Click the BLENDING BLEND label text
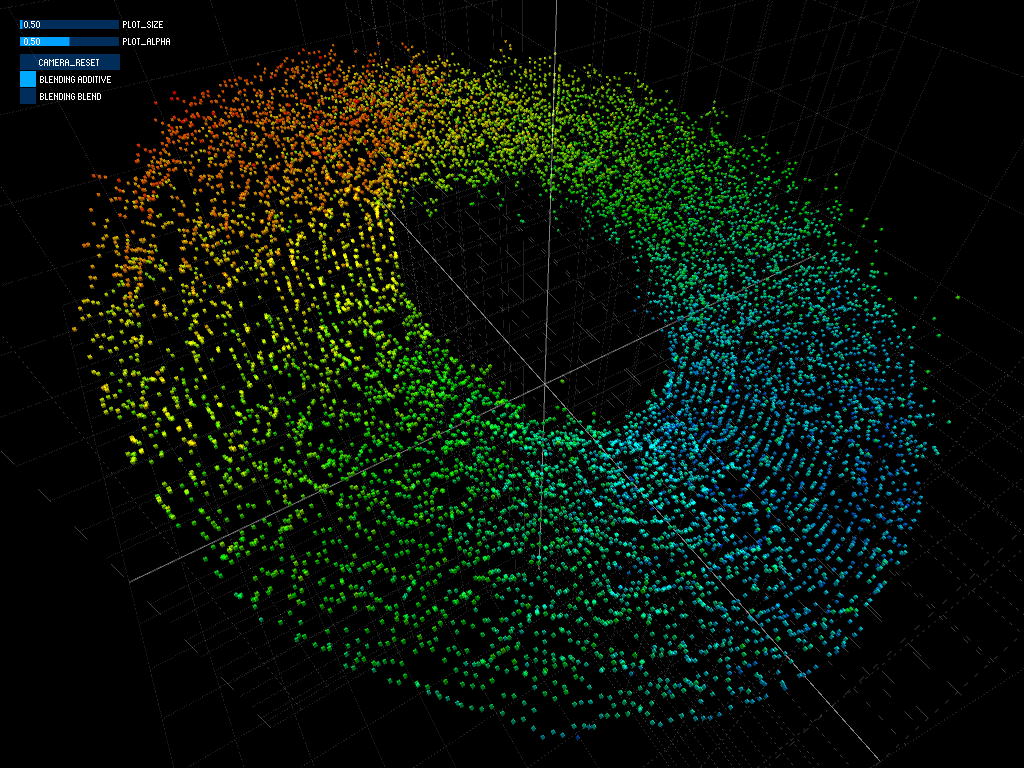Viewport: 1024px width, 768px height. click(70, 97)
